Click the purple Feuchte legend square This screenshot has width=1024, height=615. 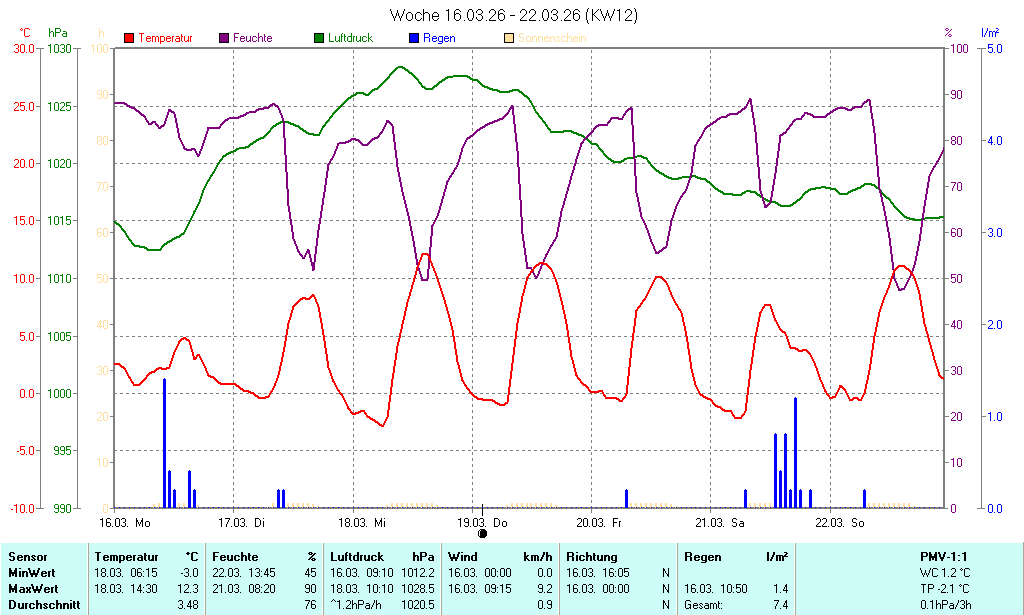pyautogui.click(x=224, y=38)
